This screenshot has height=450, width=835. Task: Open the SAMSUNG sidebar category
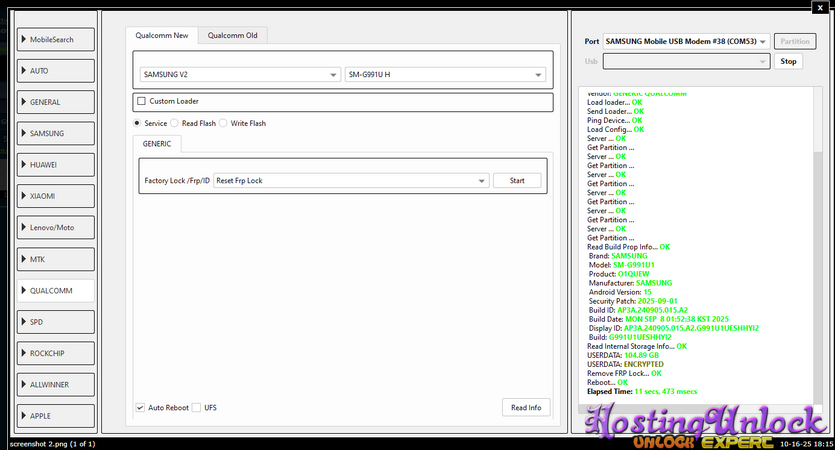coord(57,133)
